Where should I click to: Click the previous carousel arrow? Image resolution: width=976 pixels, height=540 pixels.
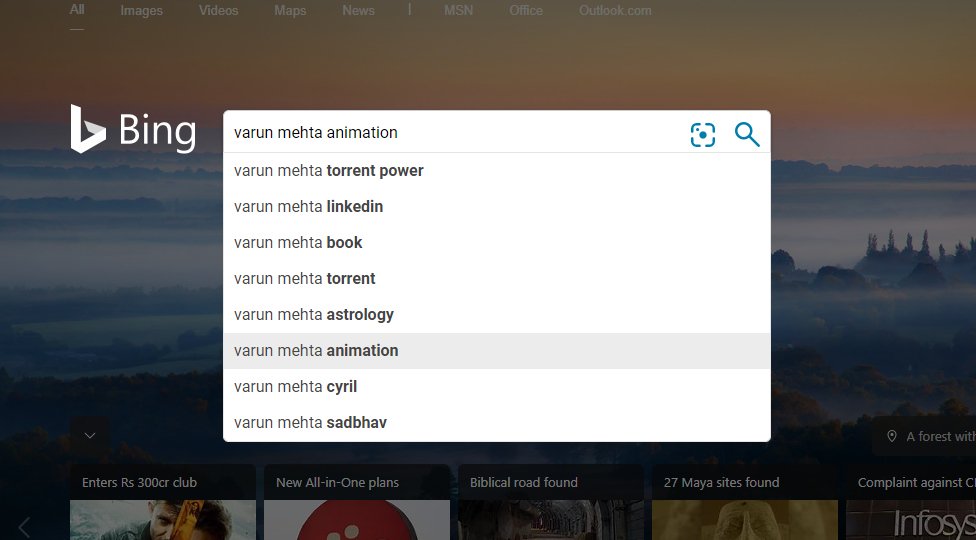24,527
